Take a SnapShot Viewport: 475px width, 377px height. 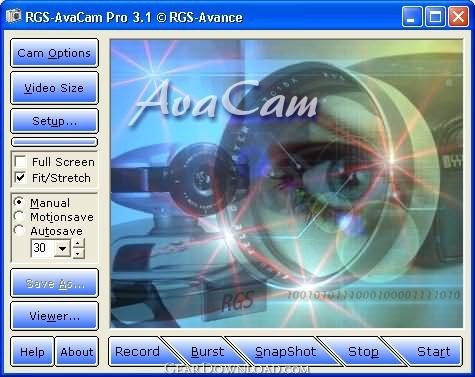coord(285,352)
